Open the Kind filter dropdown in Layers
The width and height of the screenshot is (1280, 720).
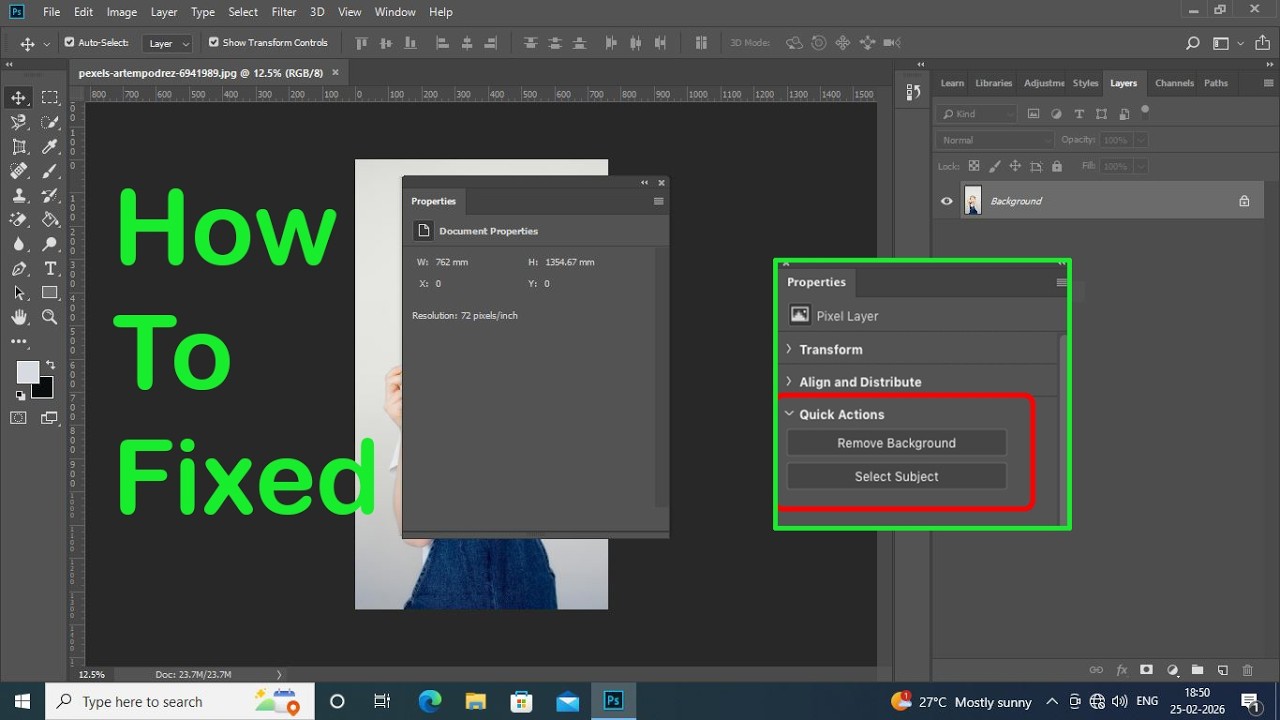(x=977, y=114)
